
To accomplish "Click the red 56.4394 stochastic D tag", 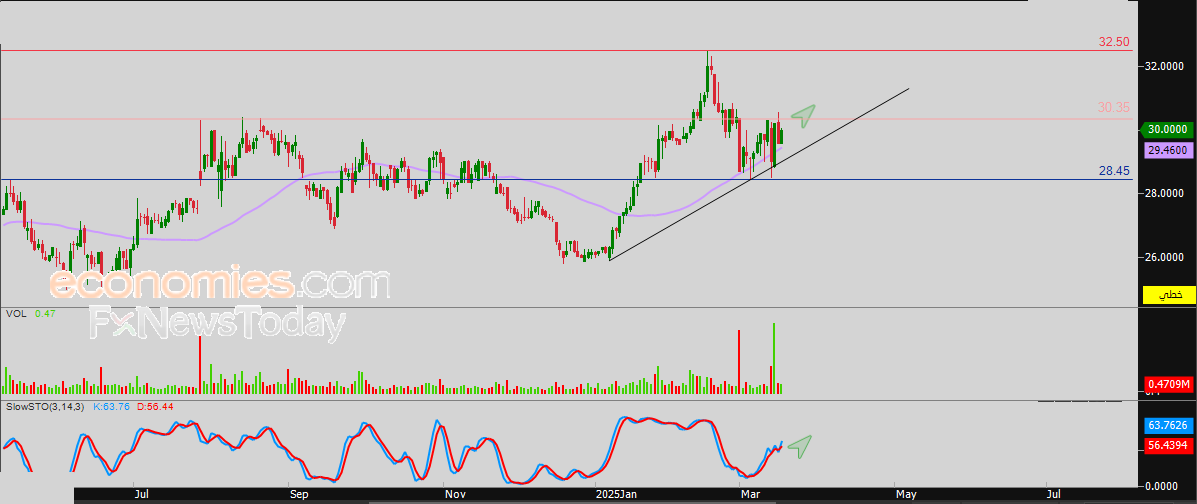I will point(1168,444).
